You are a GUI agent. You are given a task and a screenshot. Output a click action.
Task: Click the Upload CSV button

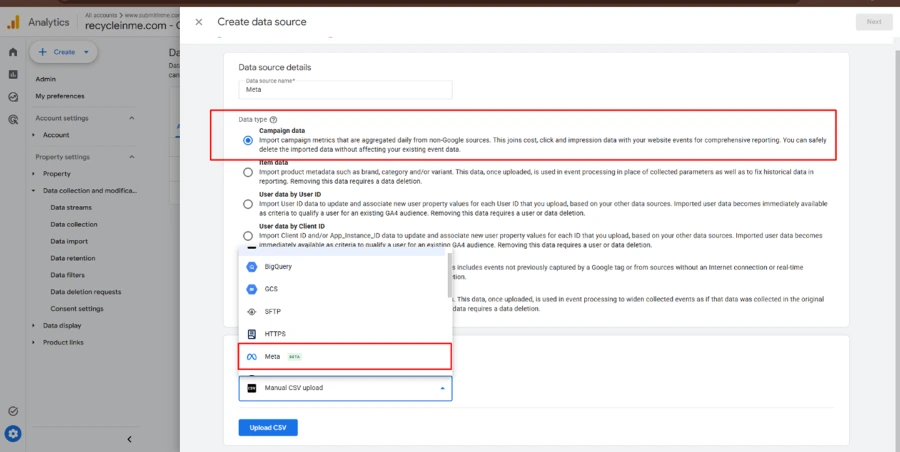pos(268,427)
